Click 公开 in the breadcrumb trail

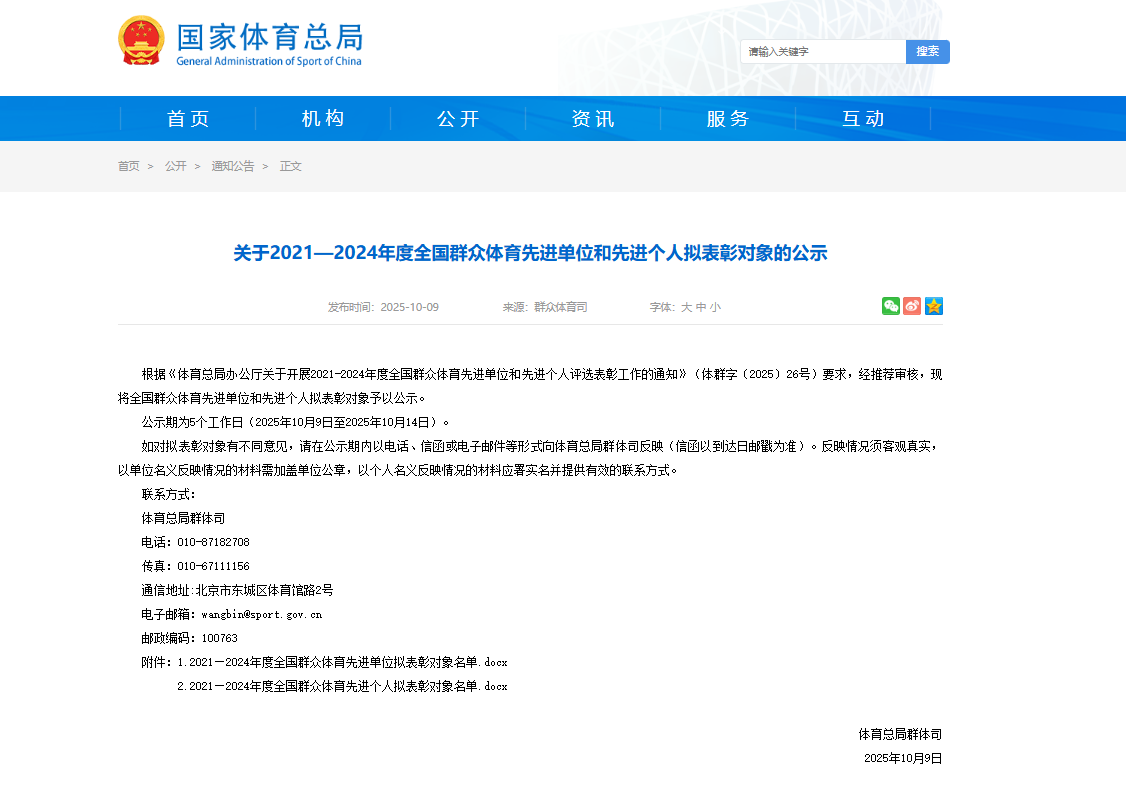176,166
